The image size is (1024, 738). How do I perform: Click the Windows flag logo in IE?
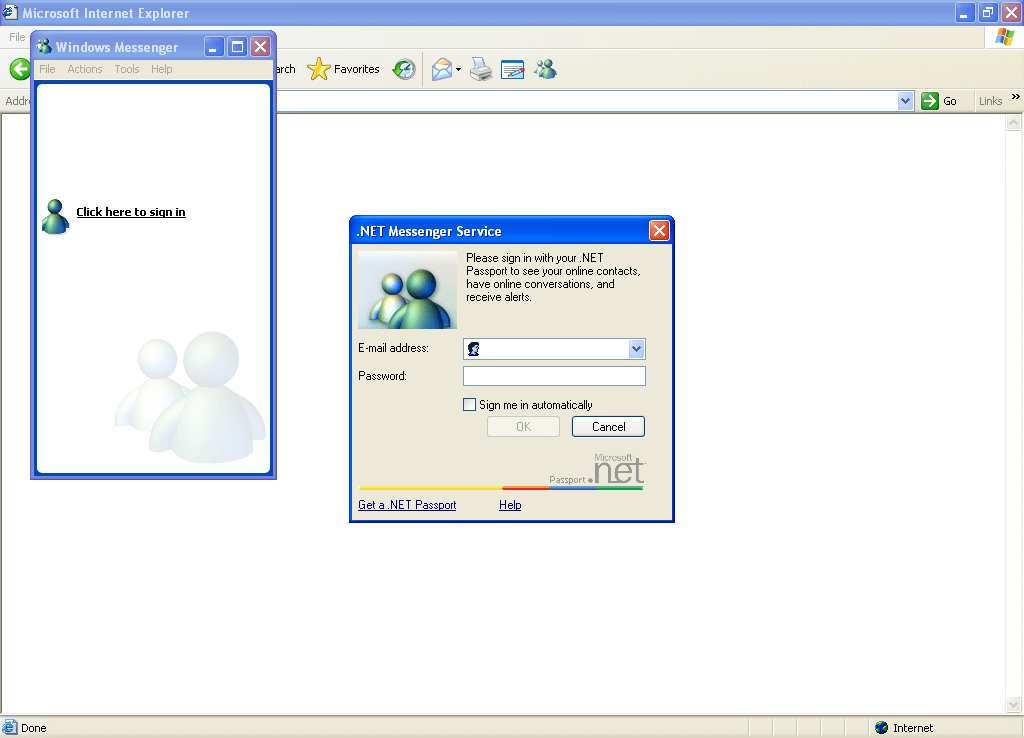1004,37
